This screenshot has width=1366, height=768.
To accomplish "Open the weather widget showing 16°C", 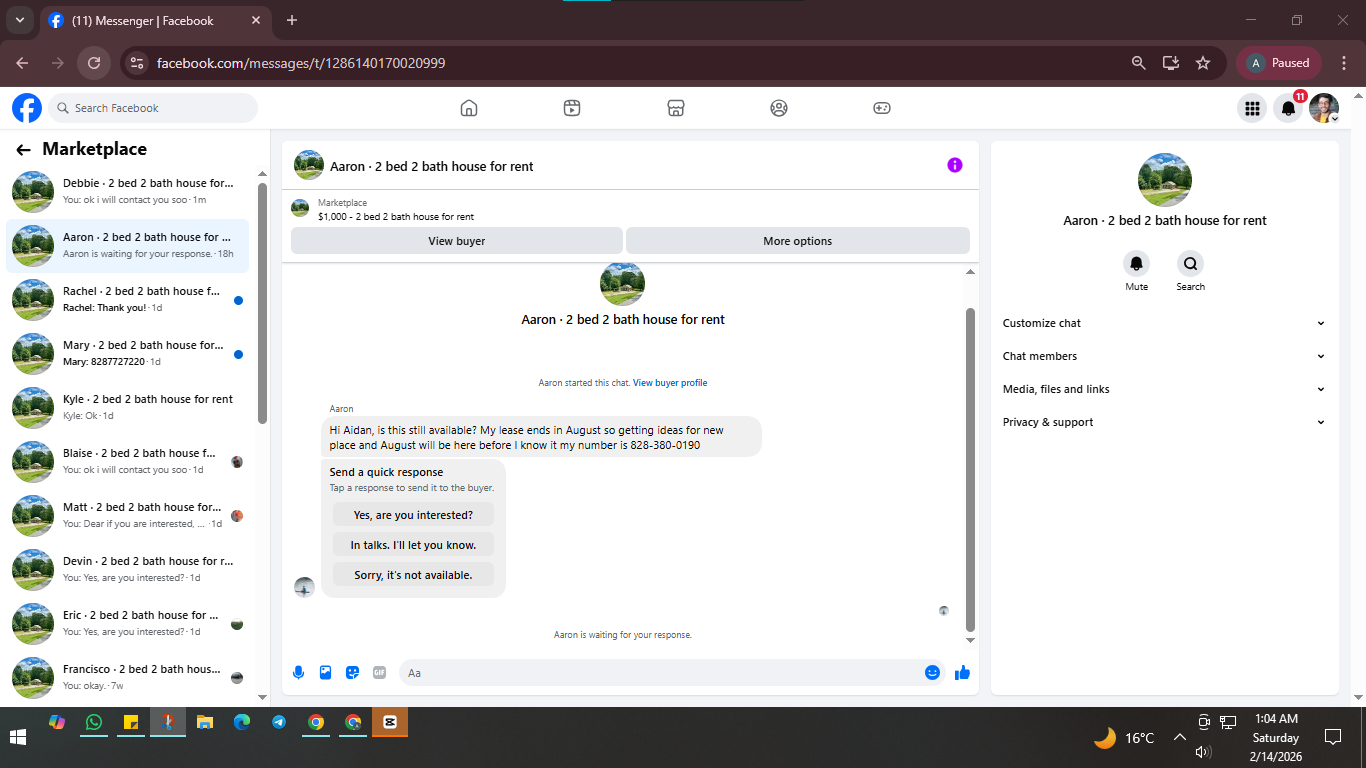I will [1125, 738].
